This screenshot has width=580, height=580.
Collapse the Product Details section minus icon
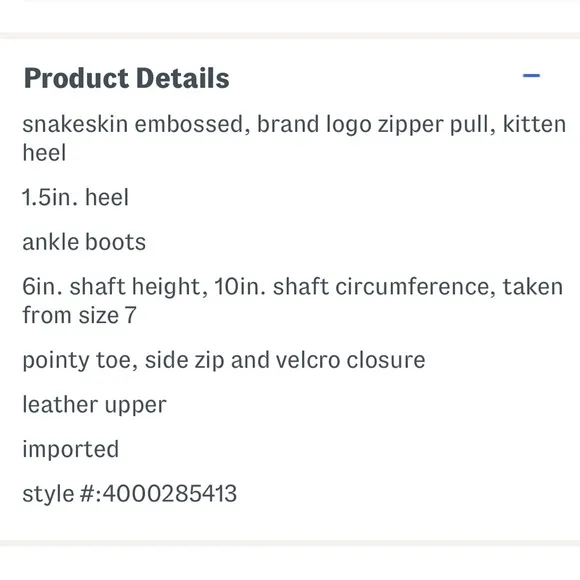[x=531, y=76]
